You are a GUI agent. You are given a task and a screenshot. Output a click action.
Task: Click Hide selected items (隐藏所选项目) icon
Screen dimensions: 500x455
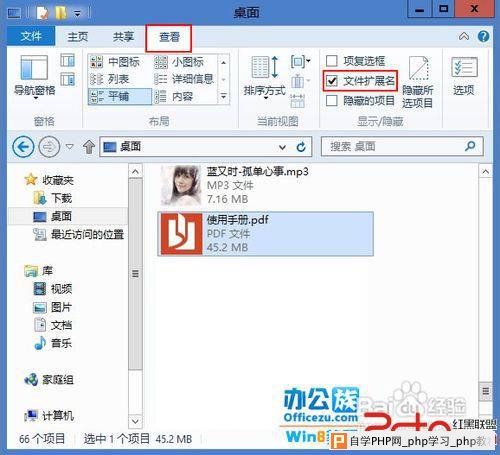[x=418, y=82]
